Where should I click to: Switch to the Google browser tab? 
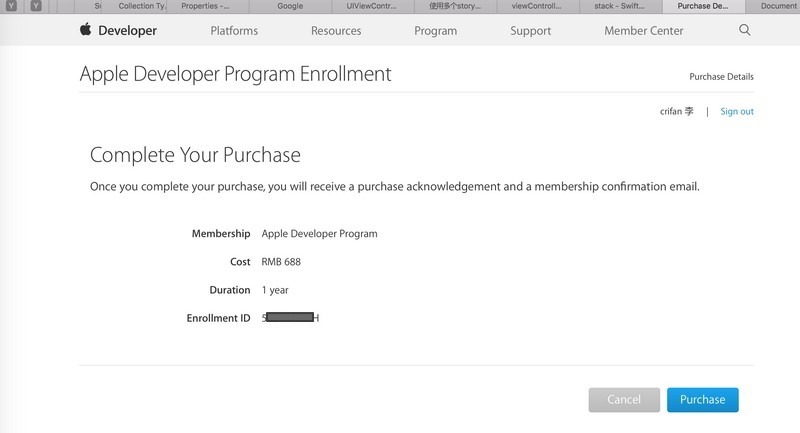point(290,6)
